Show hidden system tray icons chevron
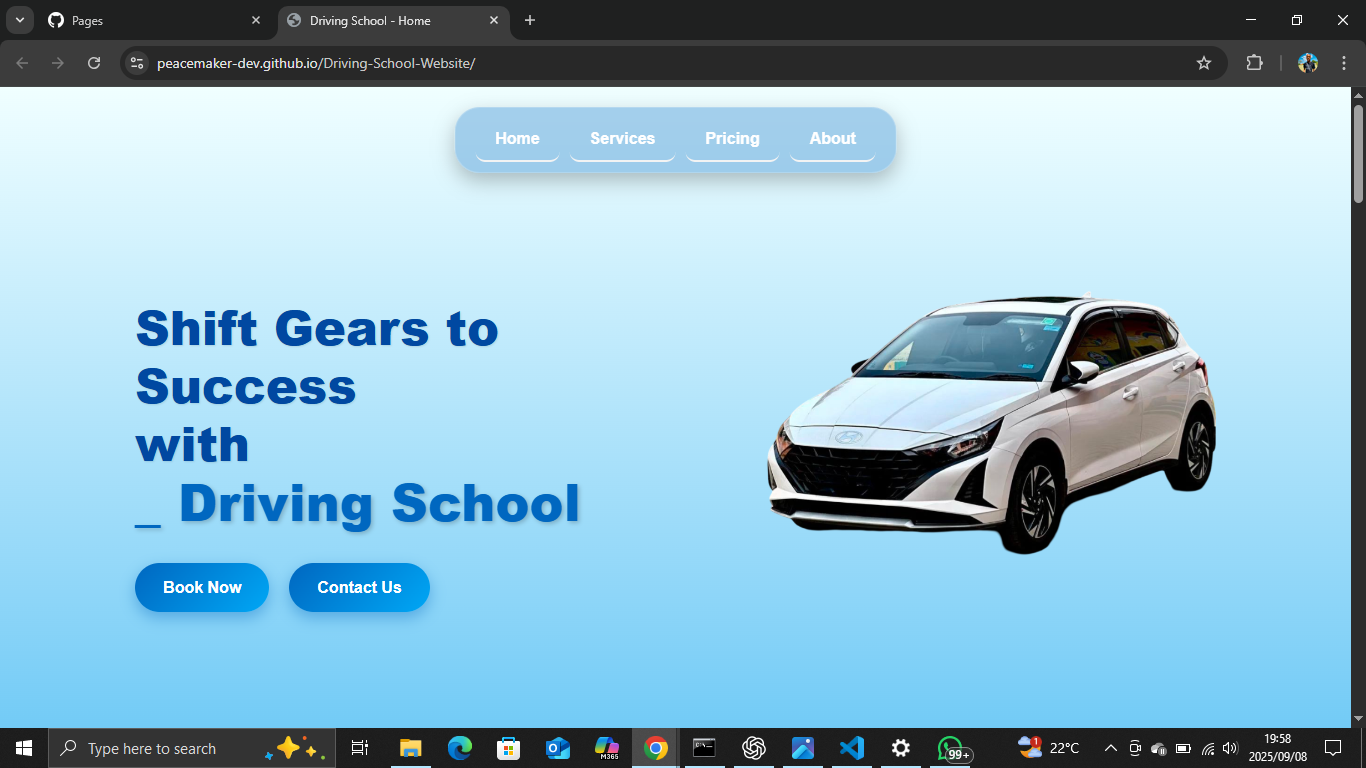 [1110, 748]
